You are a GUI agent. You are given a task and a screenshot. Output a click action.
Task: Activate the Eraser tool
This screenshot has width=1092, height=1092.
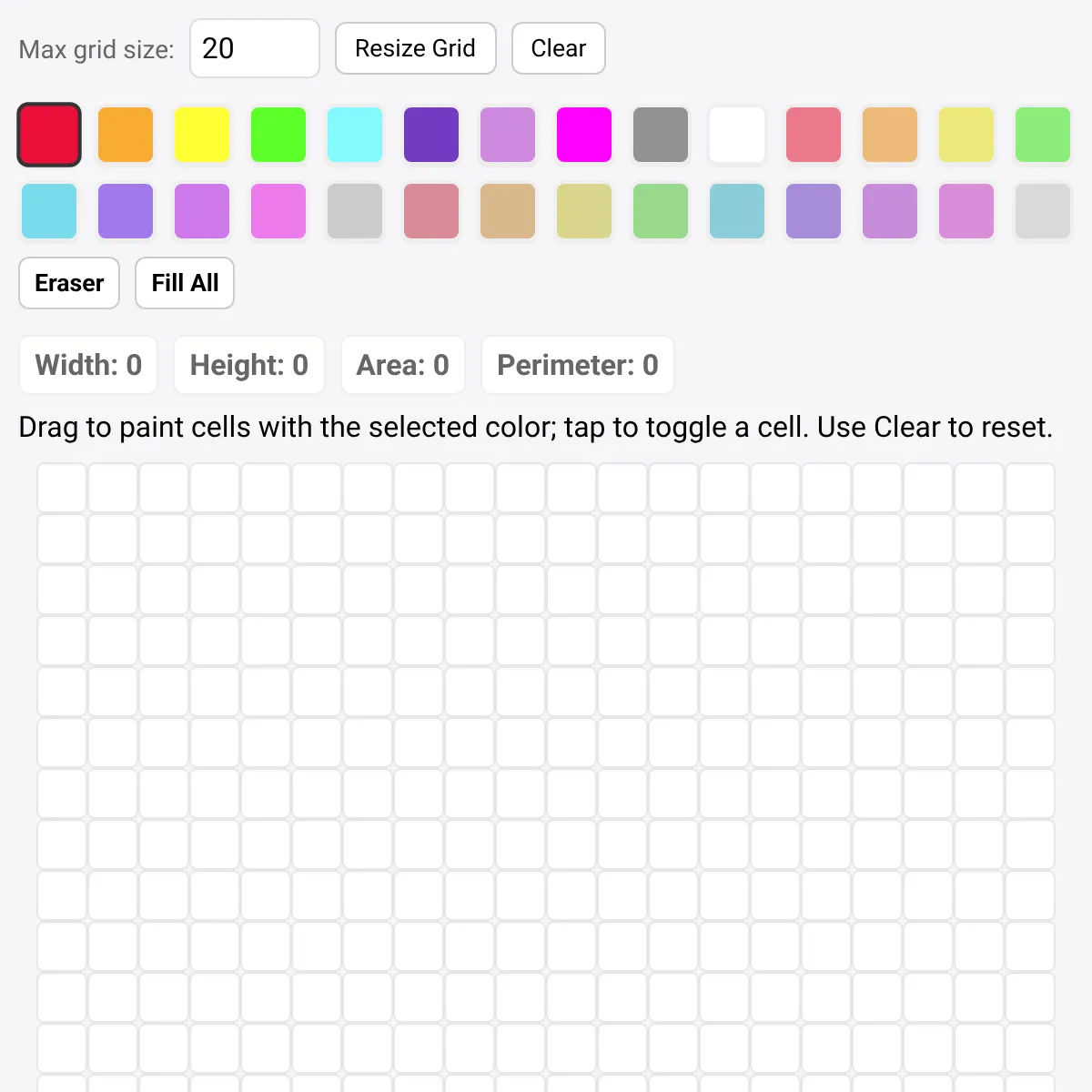69,283
